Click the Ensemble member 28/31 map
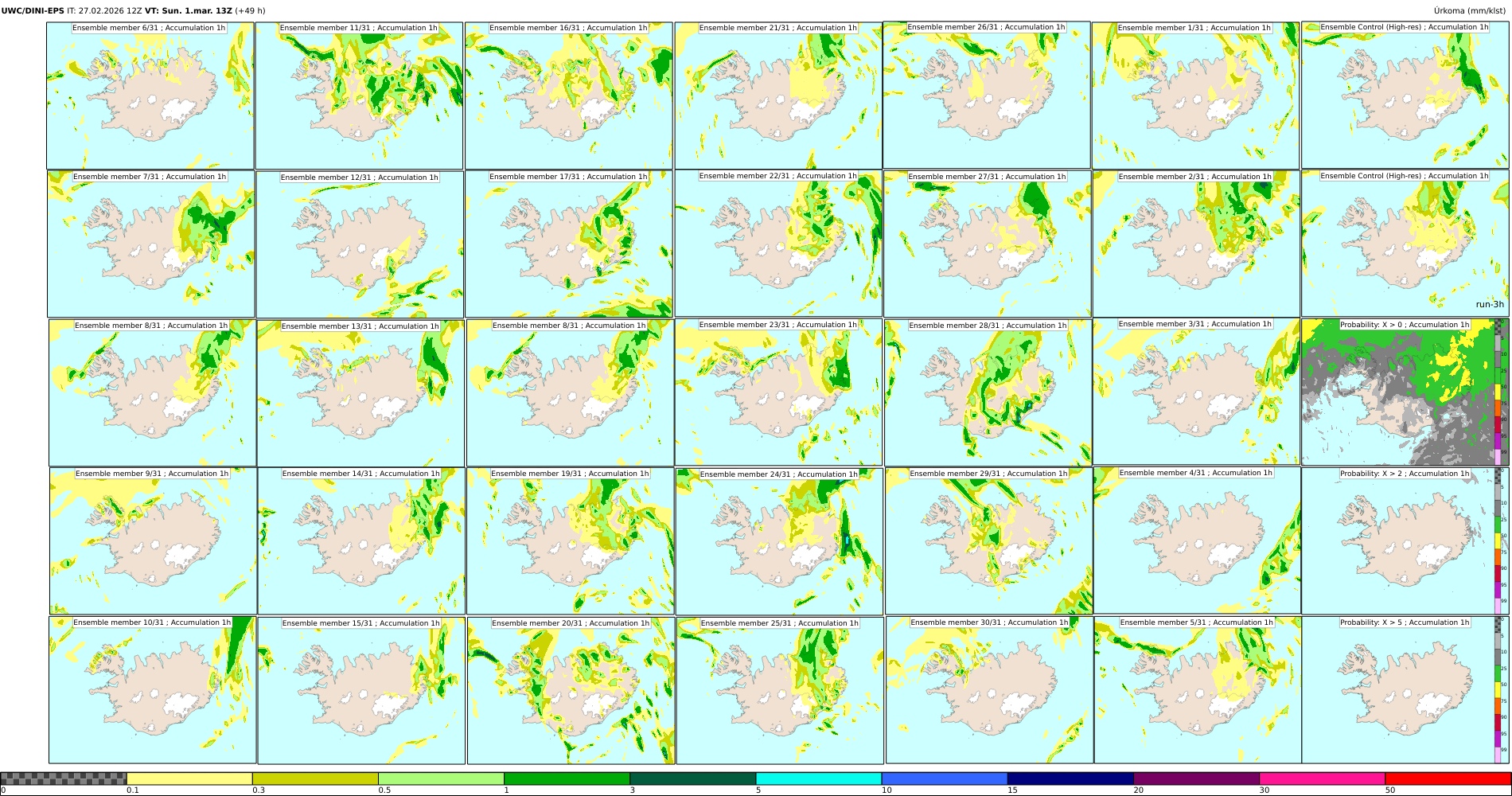 tap(988, 393)
